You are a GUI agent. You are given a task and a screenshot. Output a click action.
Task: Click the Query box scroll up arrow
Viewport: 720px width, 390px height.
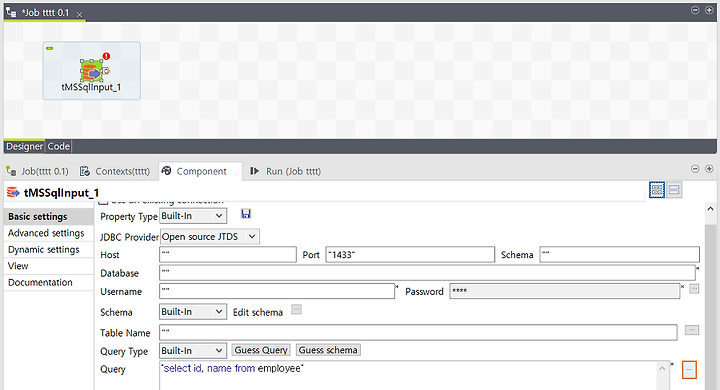(x=662, y=368)
